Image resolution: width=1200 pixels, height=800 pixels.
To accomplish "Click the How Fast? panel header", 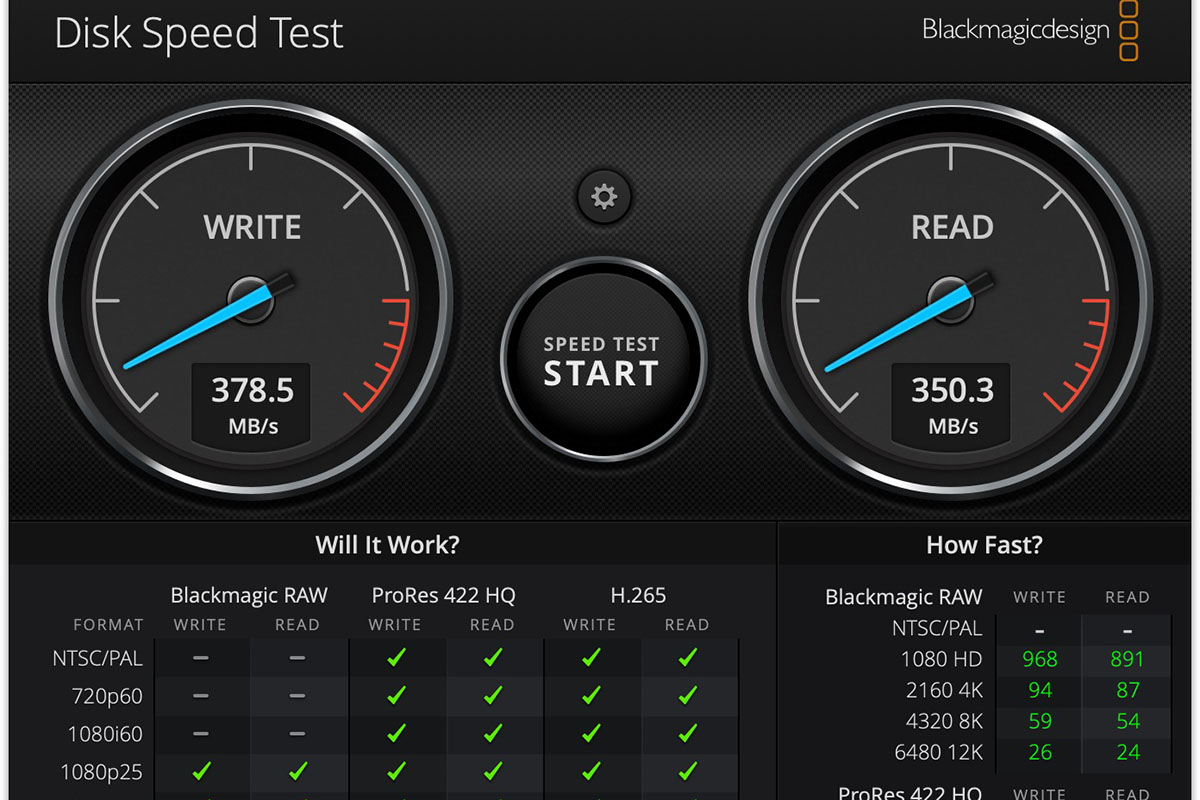I will click(x=984, y=545).
